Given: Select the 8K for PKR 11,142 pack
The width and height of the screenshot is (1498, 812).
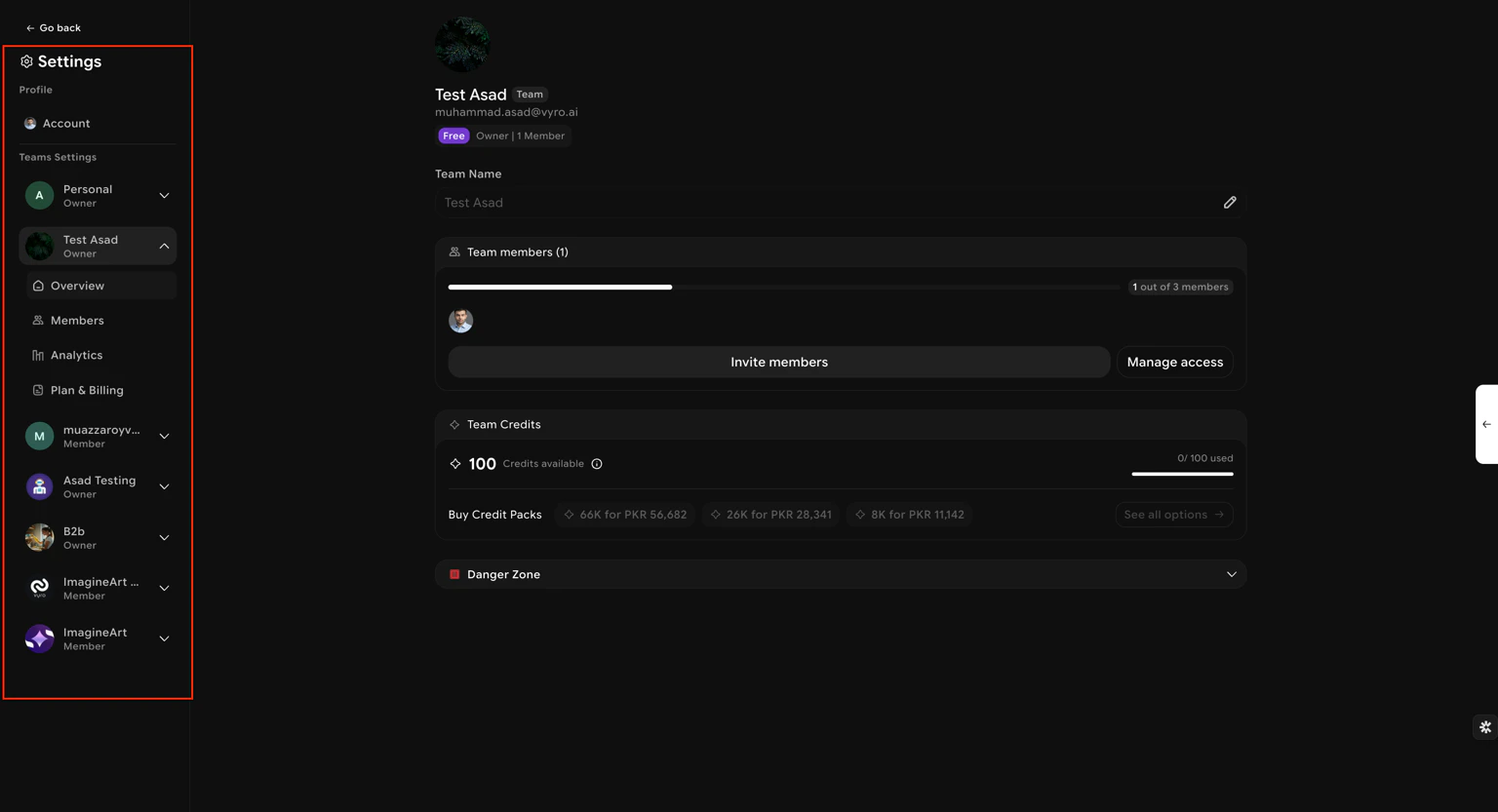Looking at the screenshot, I should click(909, 515).
